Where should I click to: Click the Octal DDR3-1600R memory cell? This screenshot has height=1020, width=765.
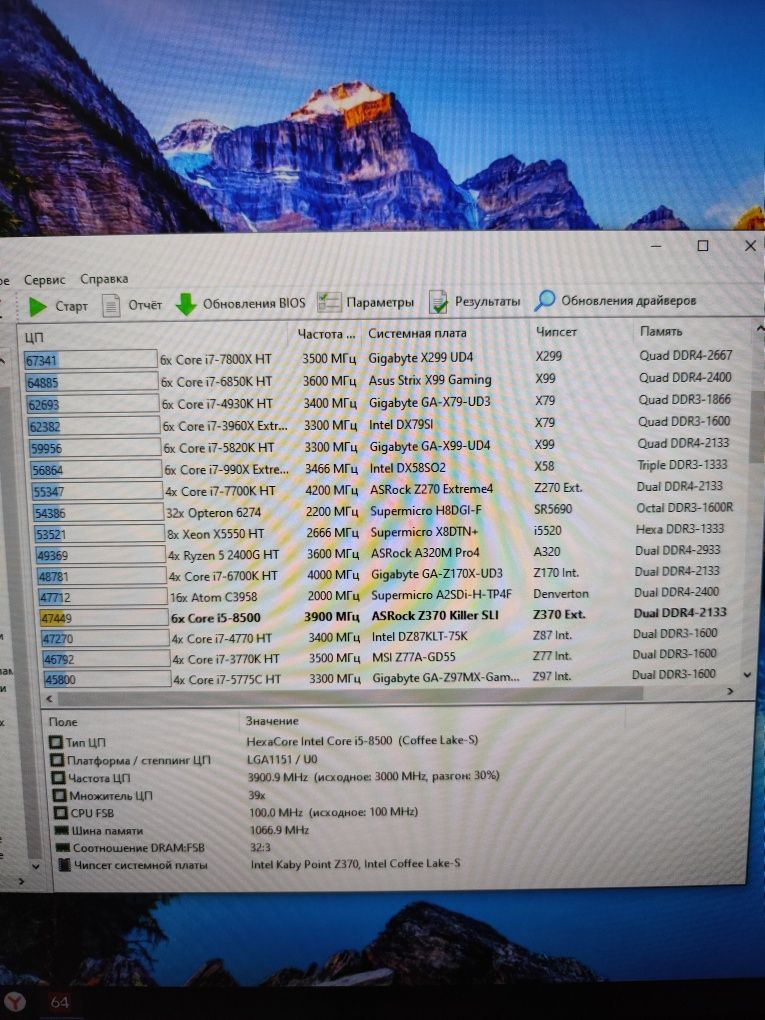[684, 507]
